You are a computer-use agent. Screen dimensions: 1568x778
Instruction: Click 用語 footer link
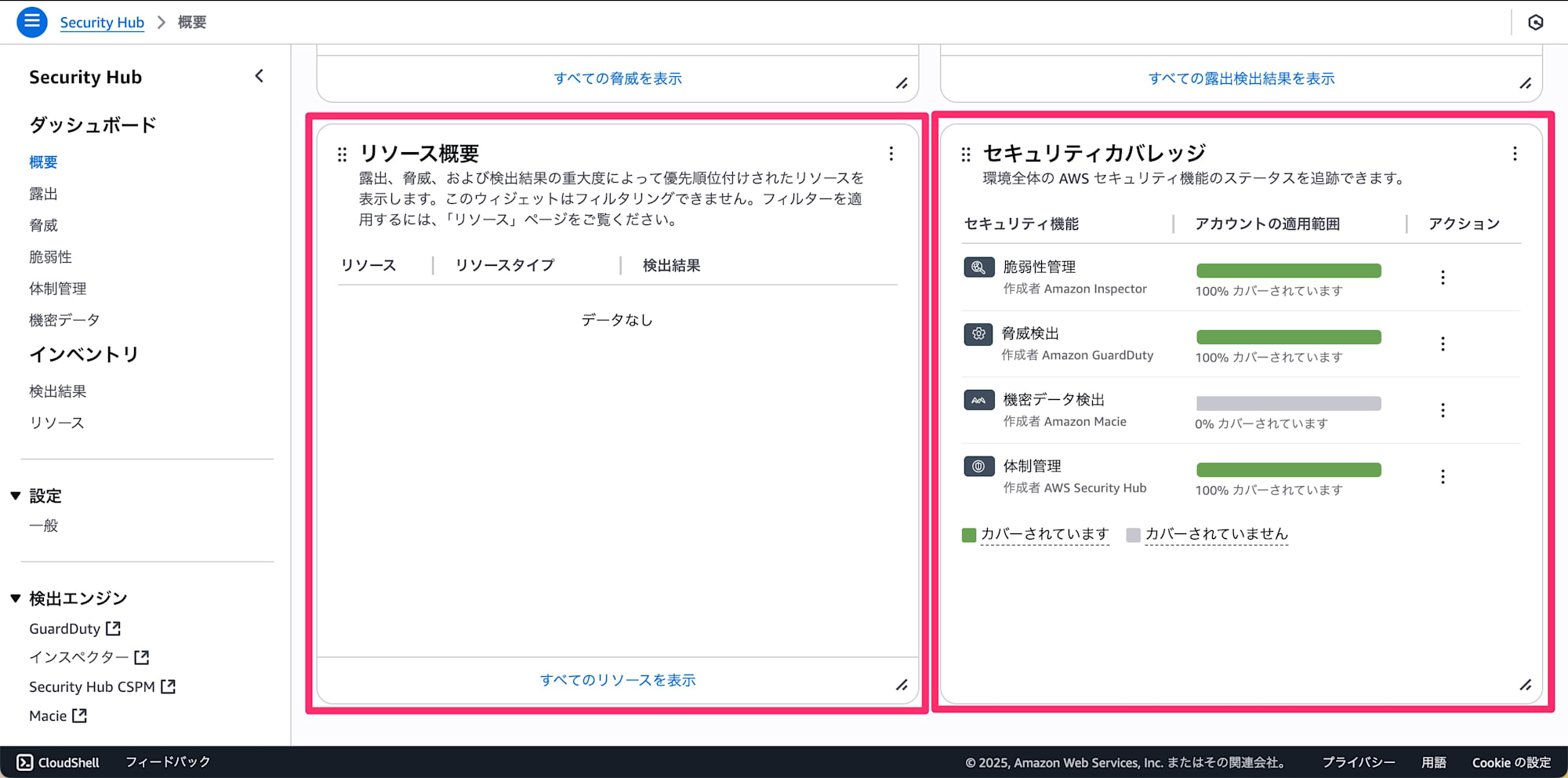tap(1434, 762)
